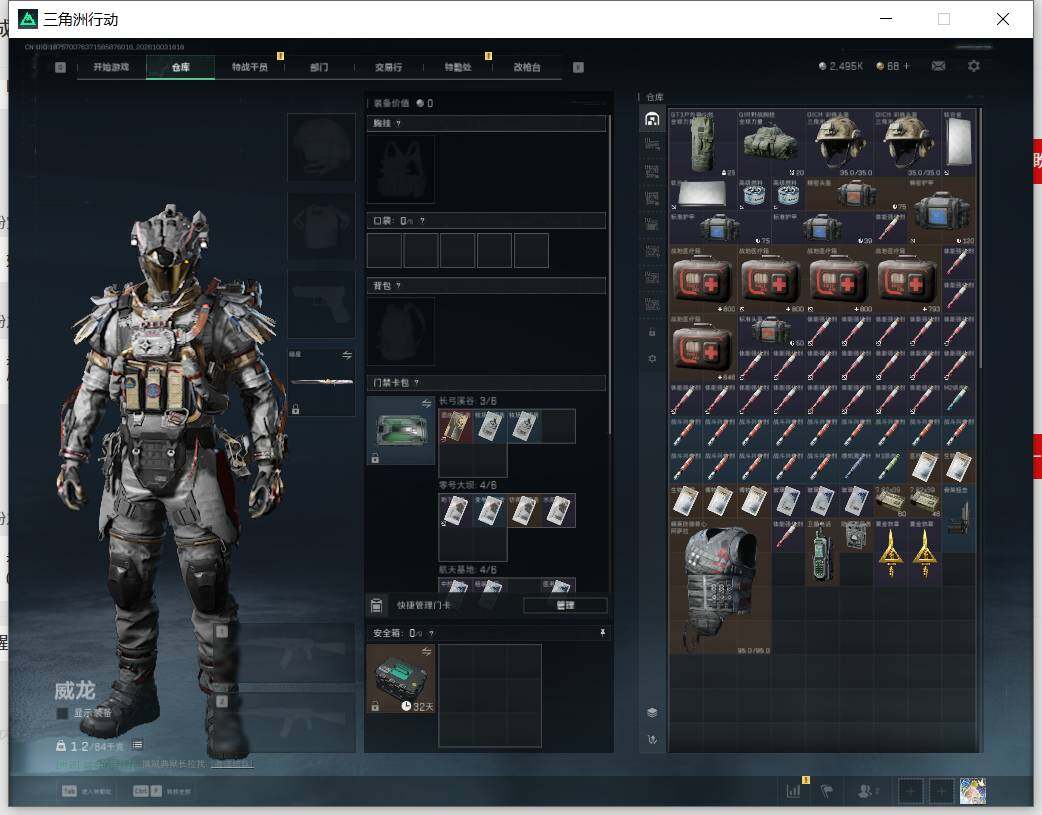
Task: Toggle the lock on the safe box
Action: pyautogui.click(x=375, y=706)
